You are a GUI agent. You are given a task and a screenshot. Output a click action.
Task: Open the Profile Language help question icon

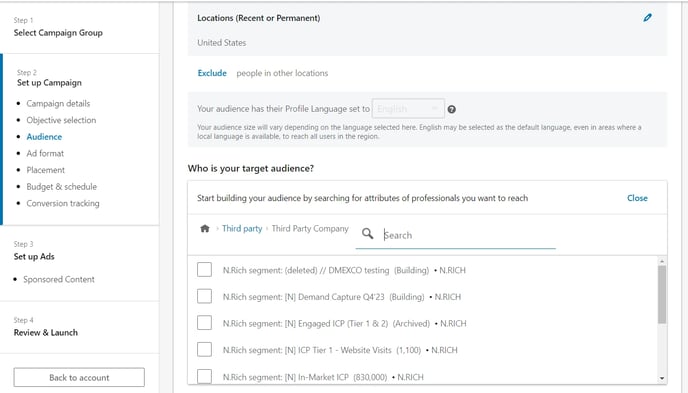[451, 109]
